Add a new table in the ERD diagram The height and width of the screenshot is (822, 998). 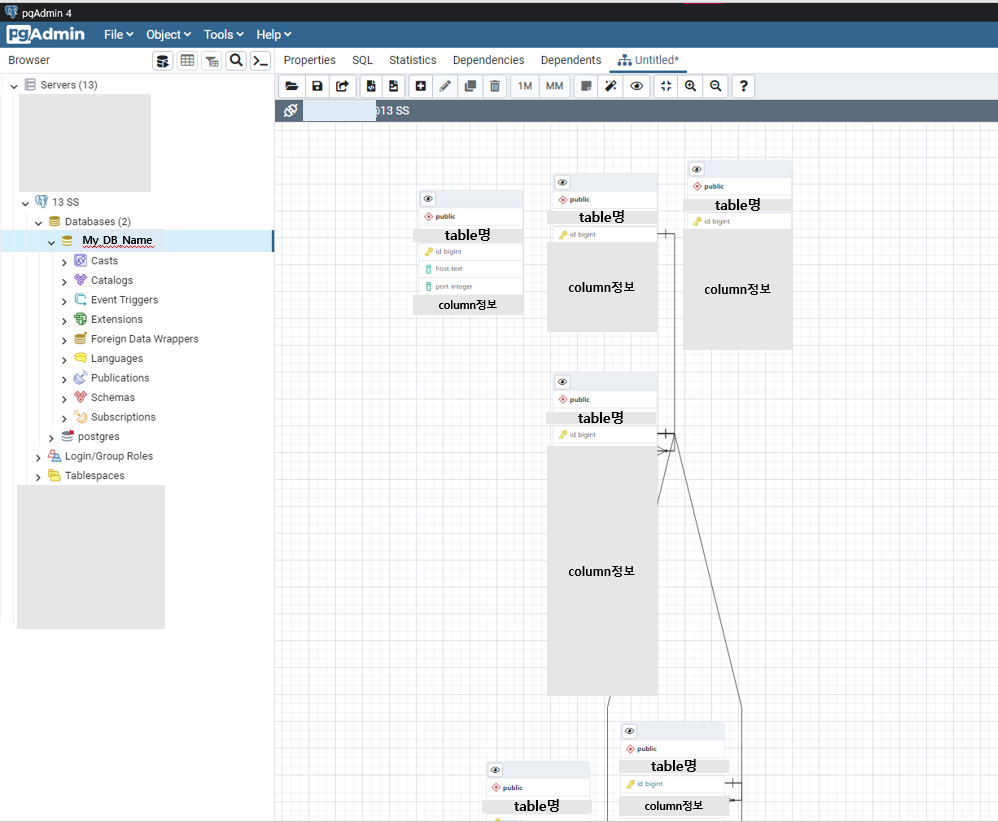pos(420,86)
